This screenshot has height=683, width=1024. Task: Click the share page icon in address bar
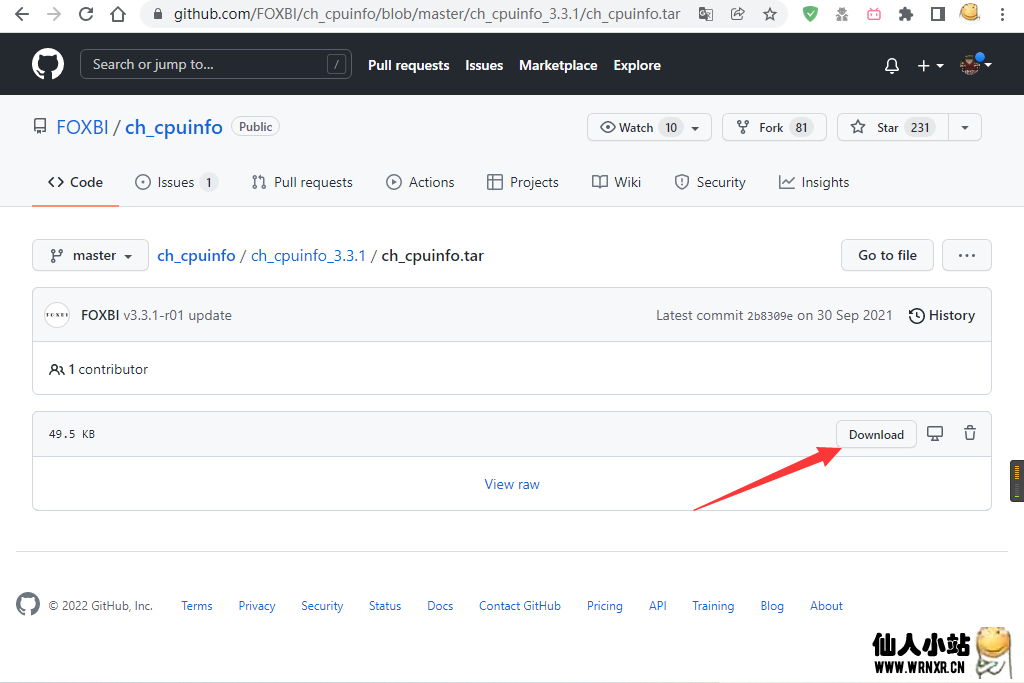click(x=737, y=14)
